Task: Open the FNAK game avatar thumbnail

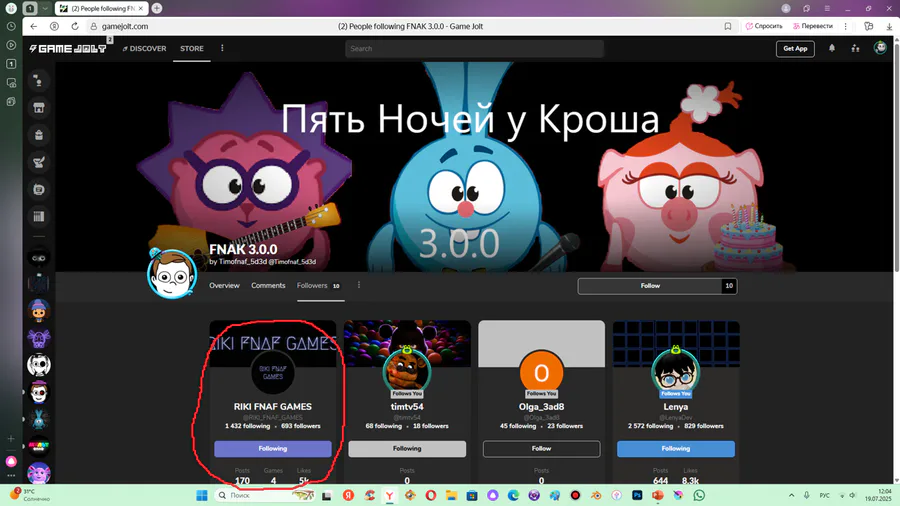Action: (x=172, y=274)
